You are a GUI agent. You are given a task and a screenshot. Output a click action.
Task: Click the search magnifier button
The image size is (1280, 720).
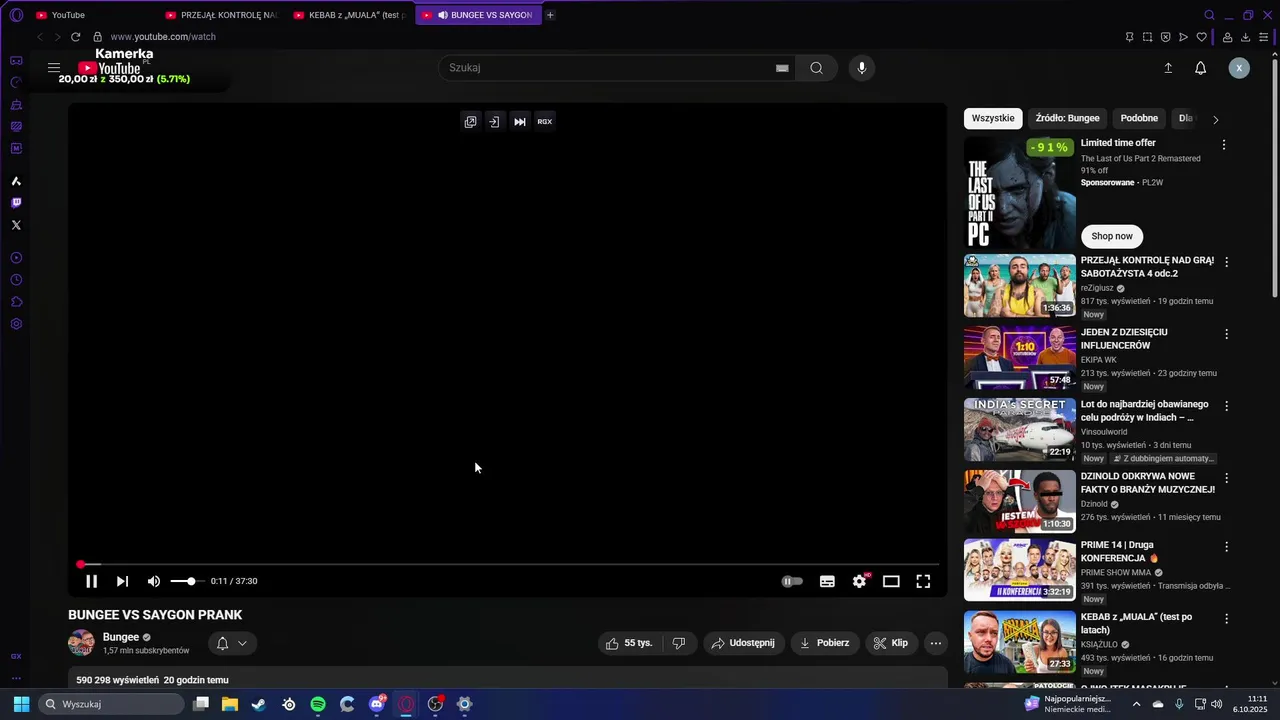pyautogui.click(x=817, y=68)
